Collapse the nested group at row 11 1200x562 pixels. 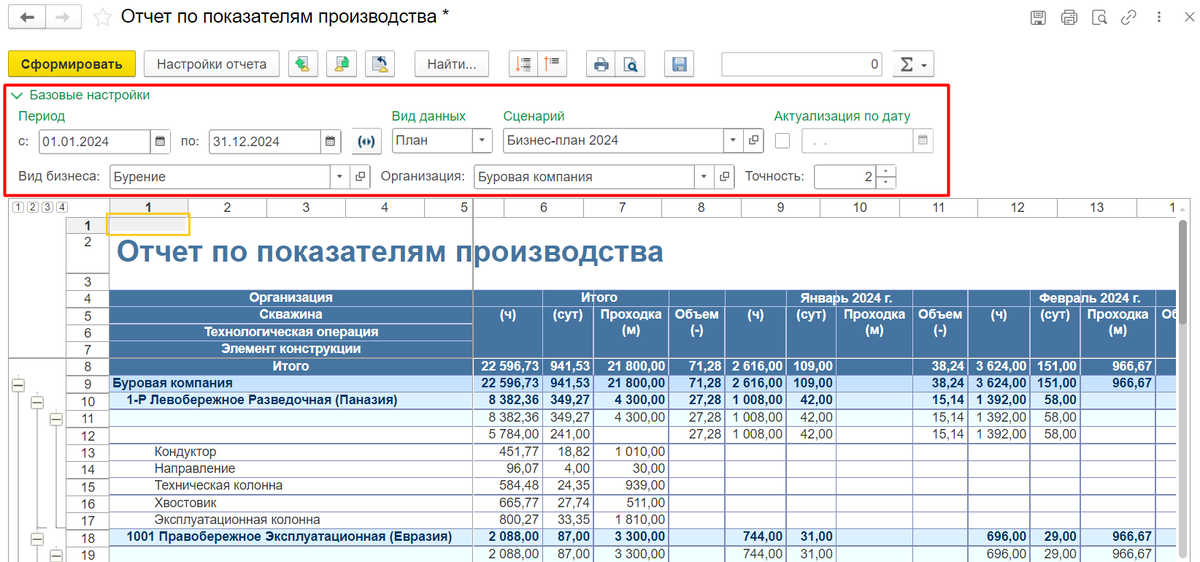(x=58, y=418)
